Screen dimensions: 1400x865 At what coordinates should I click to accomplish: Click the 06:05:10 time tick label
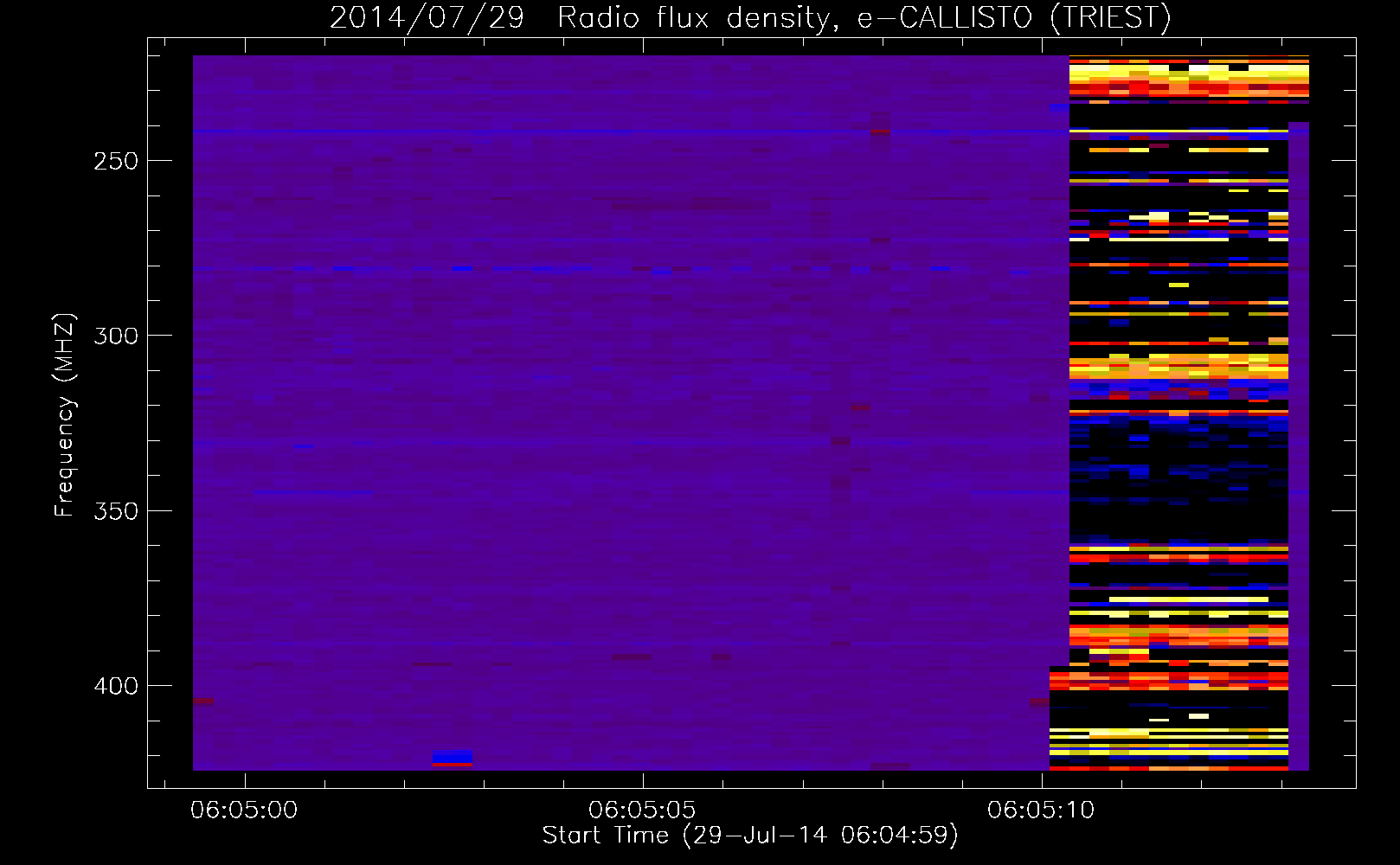click(1041, 811)
